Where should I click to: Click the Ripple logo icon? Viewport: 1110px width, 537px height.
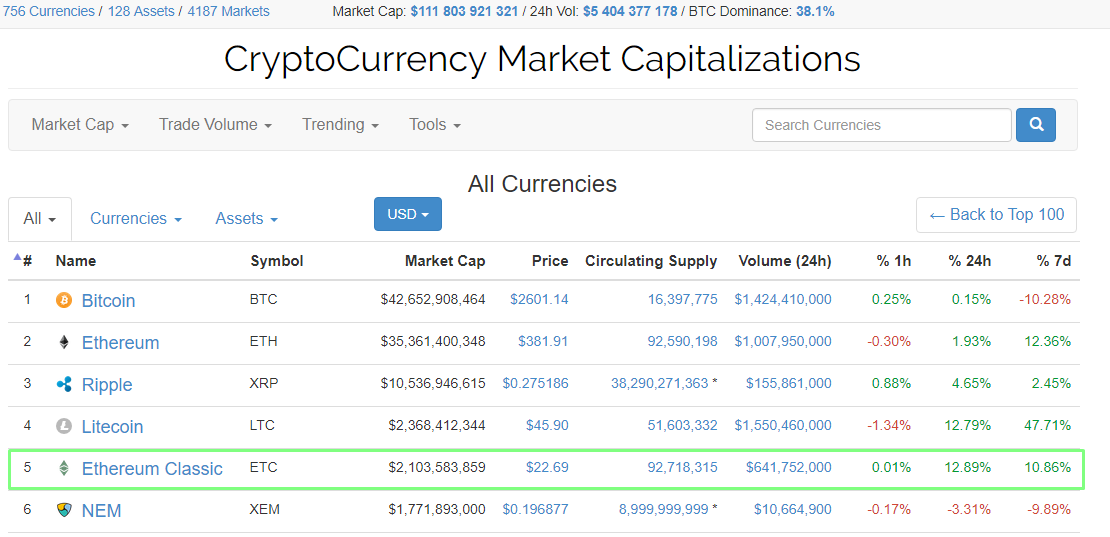64,384
